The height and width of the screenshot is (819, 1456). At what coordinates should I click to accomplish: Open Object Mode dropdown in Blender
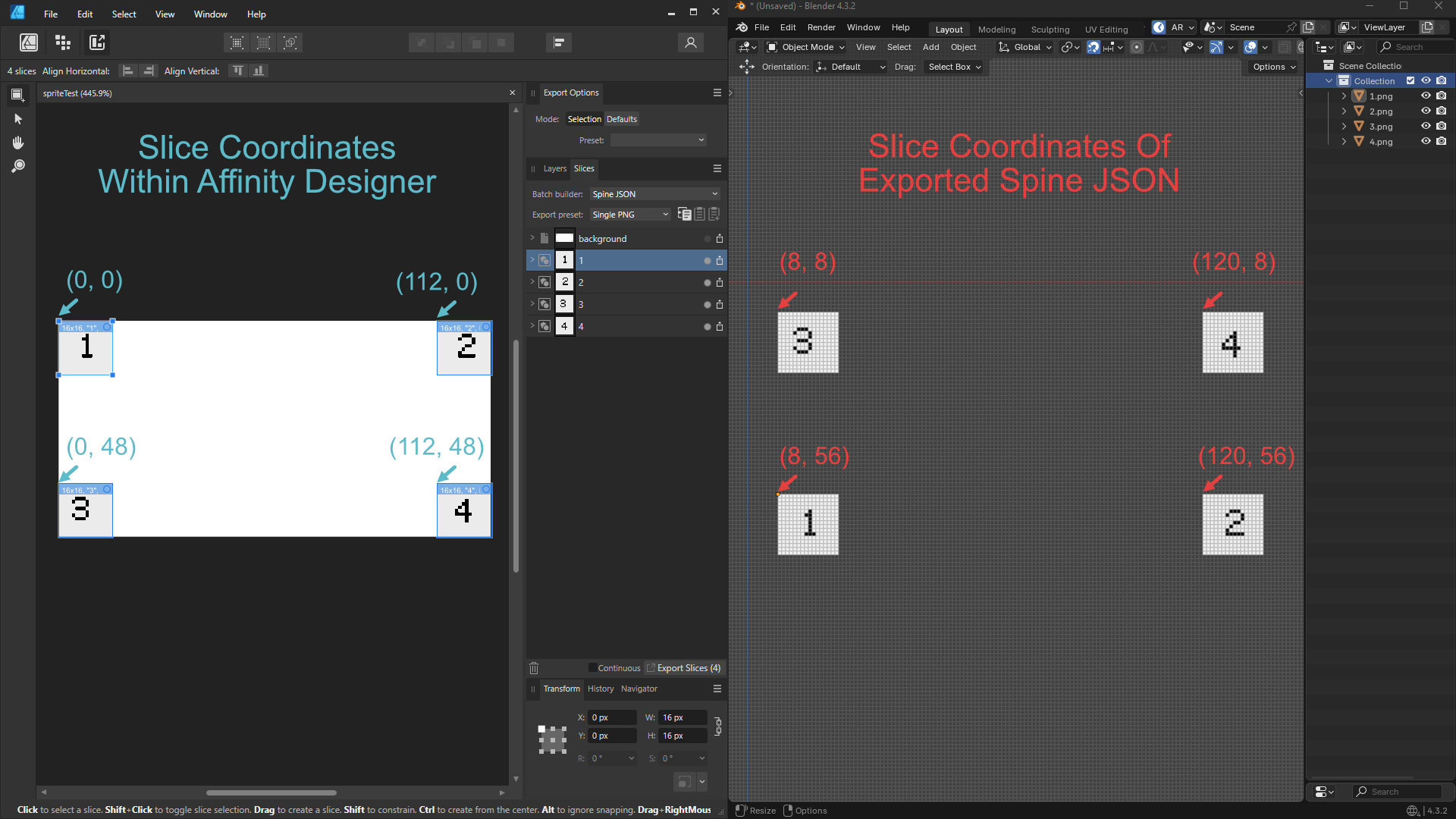coord(805,47)
